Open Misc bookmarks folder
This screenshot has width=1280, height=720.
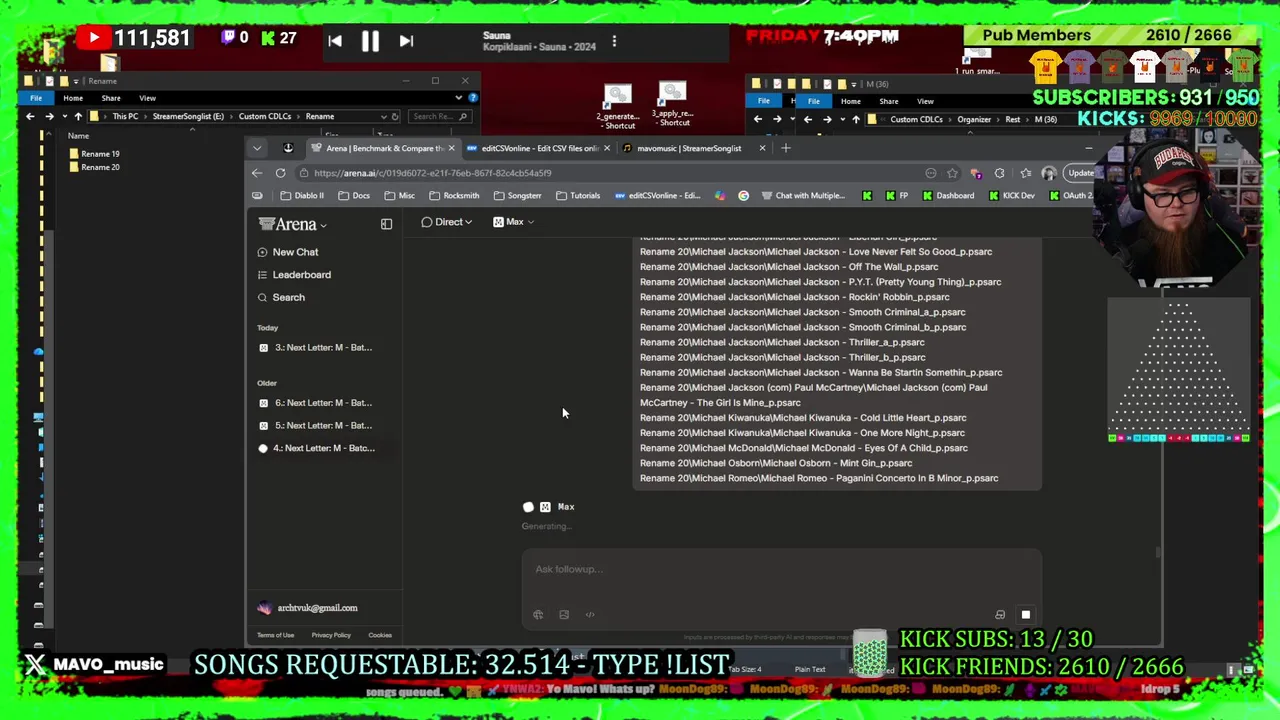click(x=399, y=196)
